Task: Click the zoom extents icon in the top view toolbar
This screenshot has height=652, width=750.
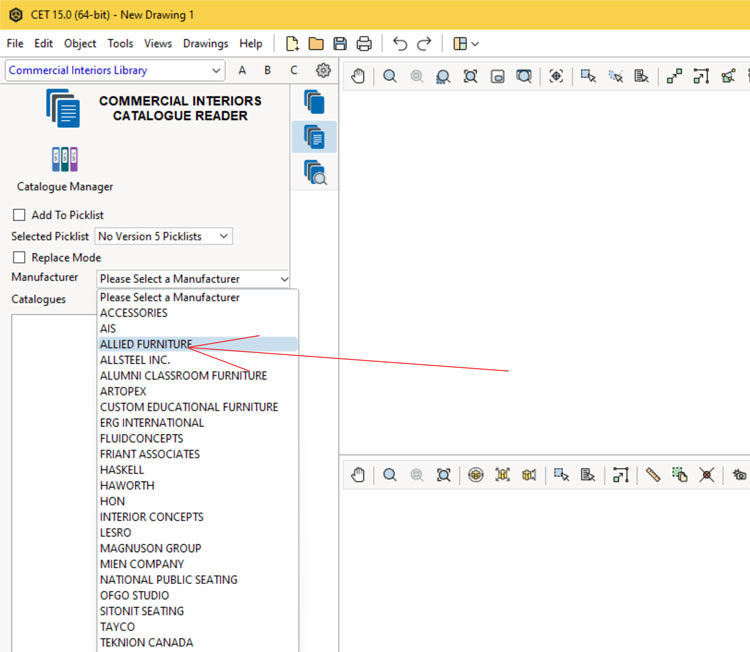Action: (470, 76)
